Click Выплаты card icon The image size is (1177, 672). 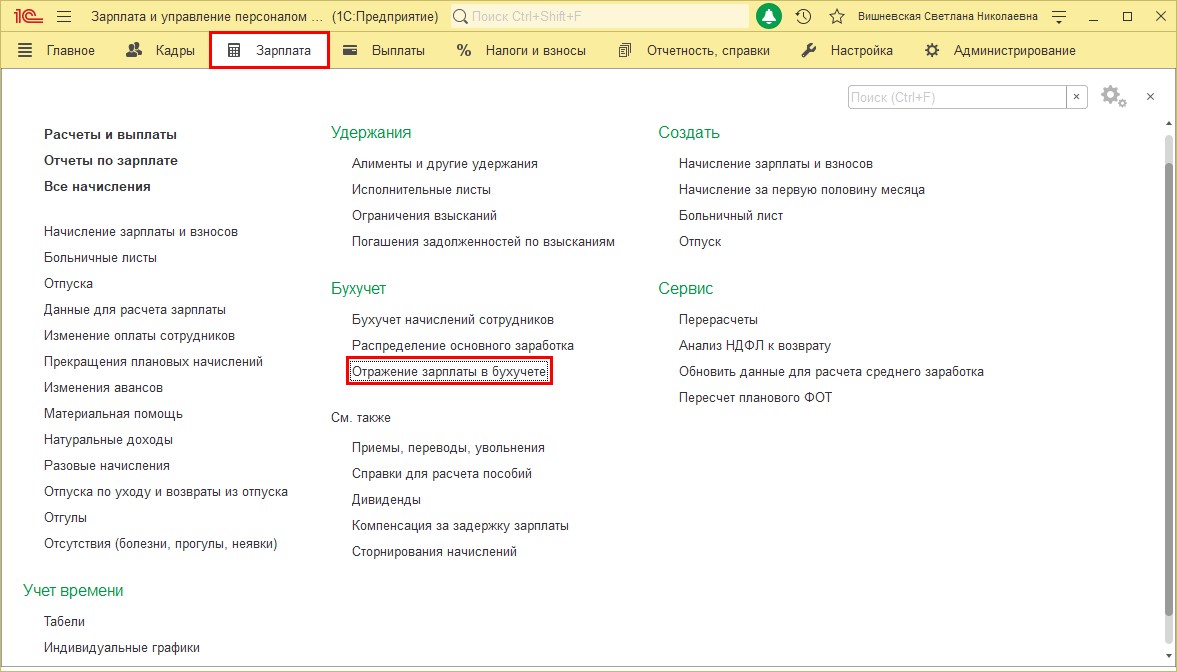(350, 50)
